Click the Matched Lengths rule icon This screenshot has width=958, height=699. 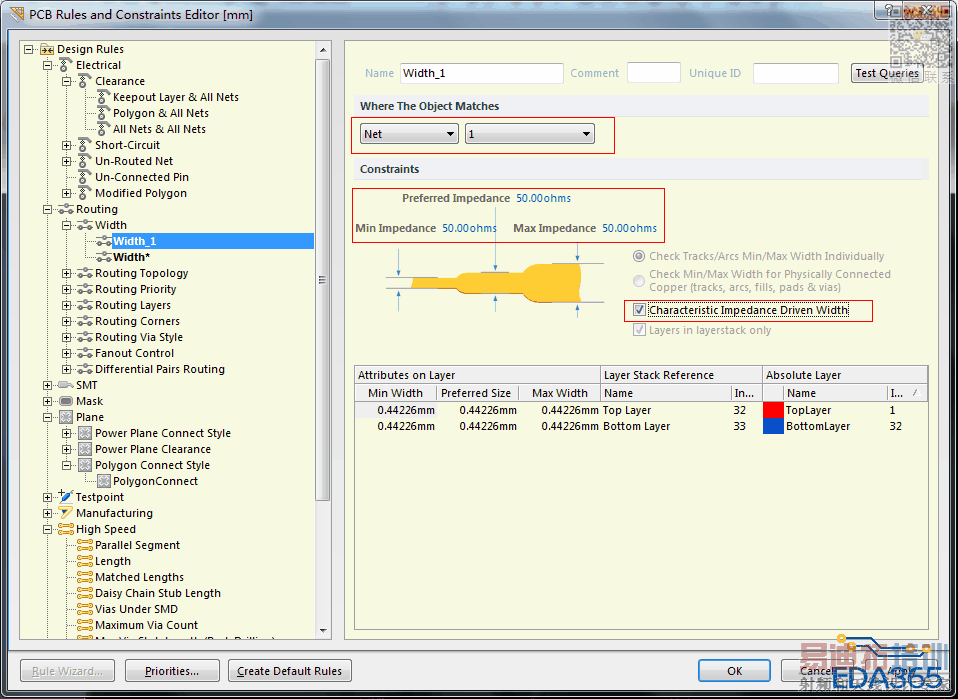pos(85,577)
